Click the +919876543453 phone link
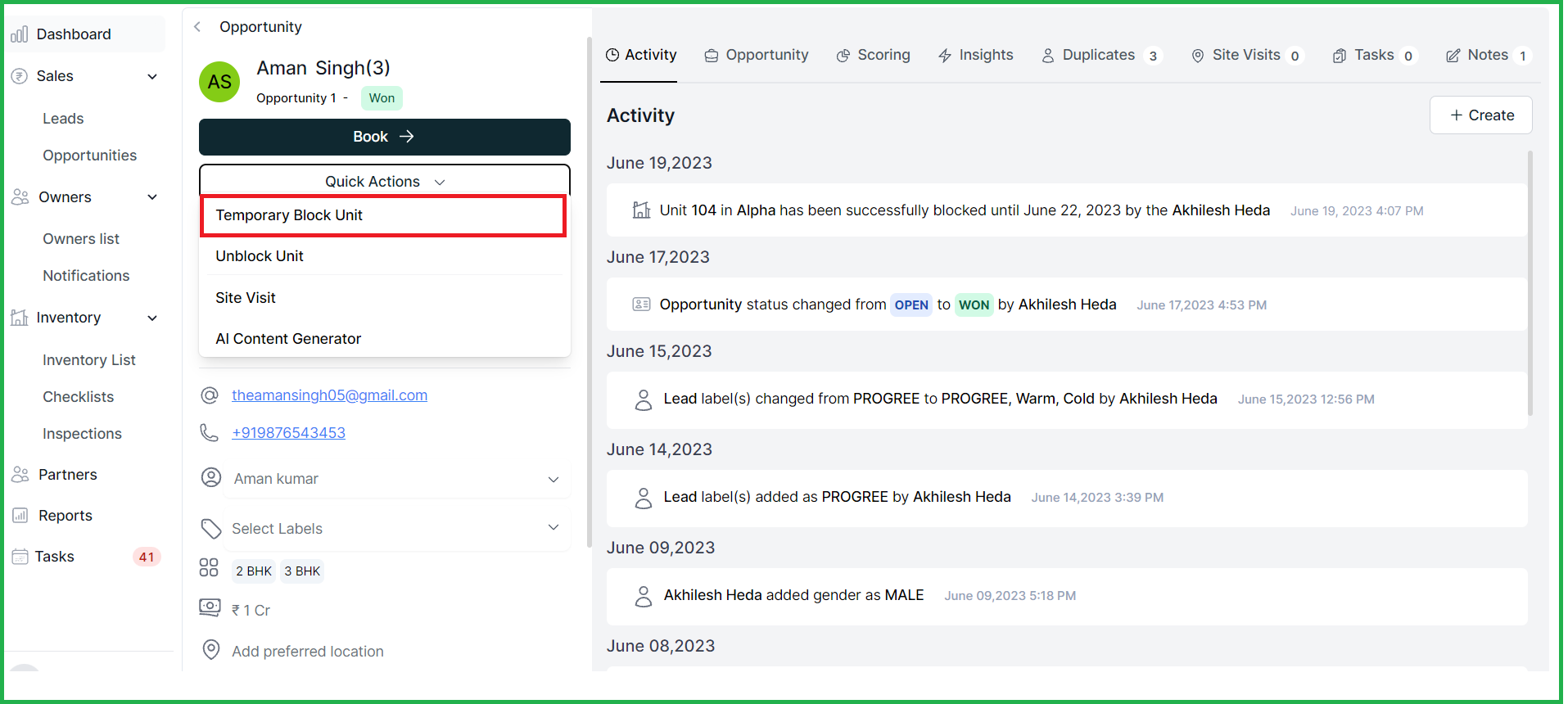This screenshot has width=1568, height=704. (288, 433)
